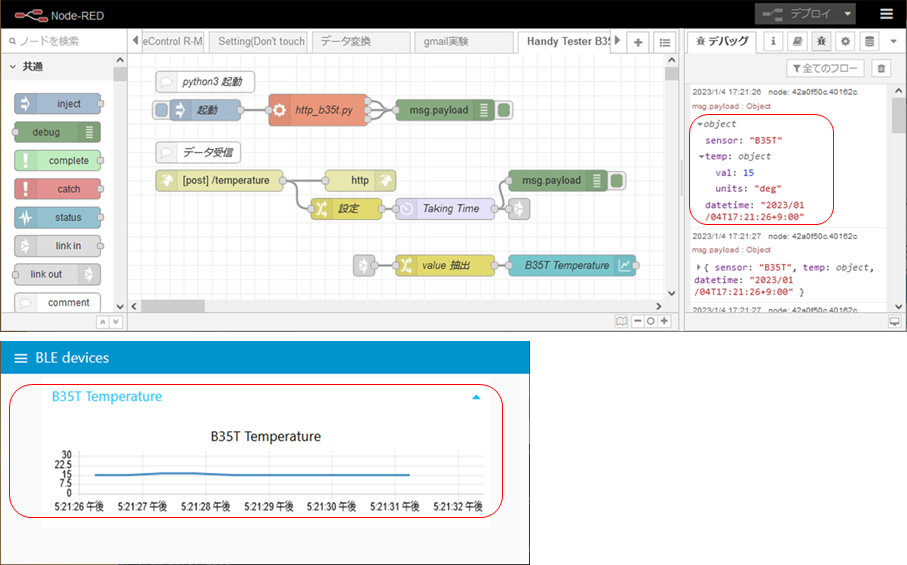
Task: Expand the temp object in debug output
Action: click(702, 156)
